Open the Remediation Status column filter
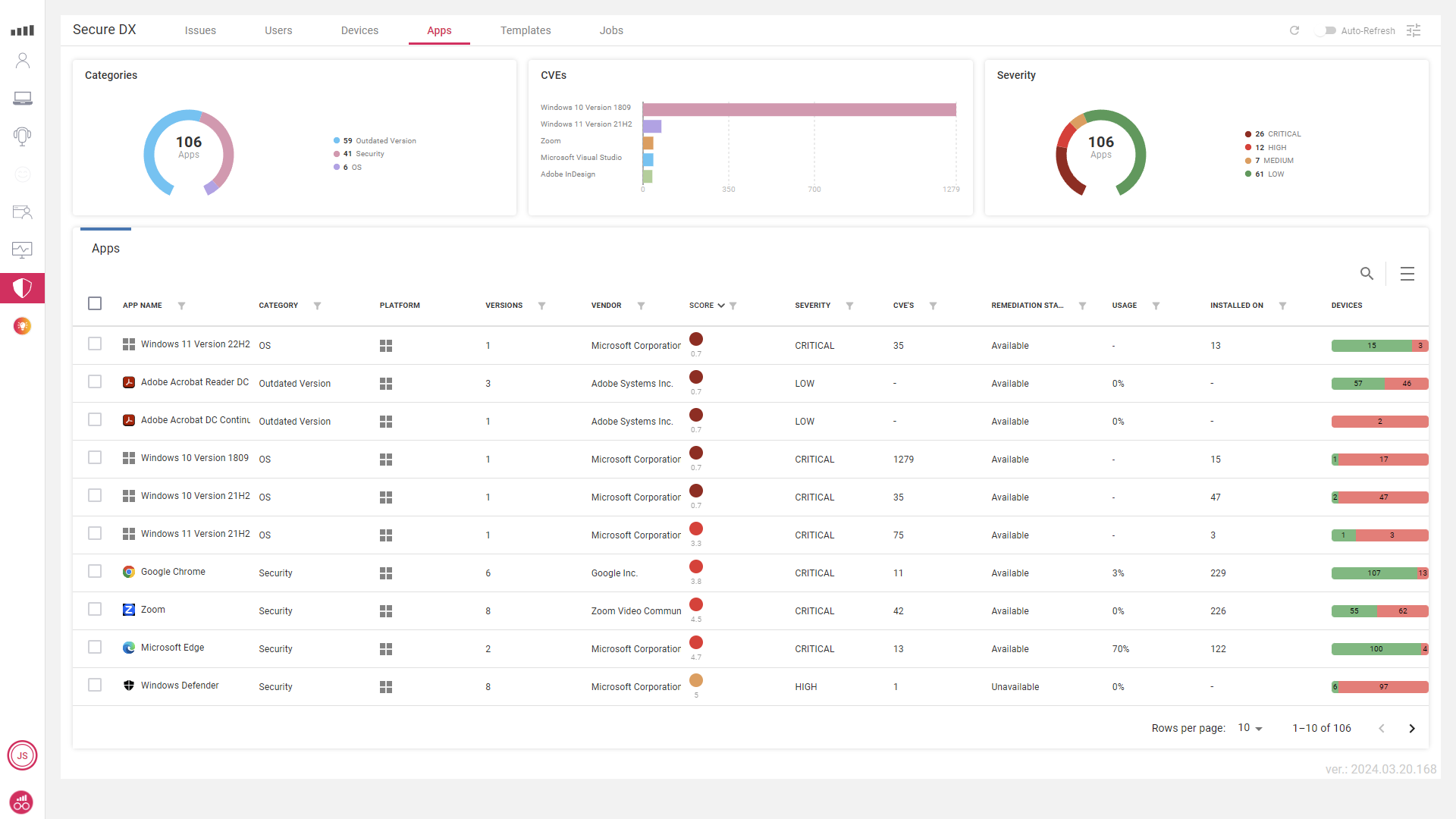The image size is (1456, 819). (x=1082, y=306)
